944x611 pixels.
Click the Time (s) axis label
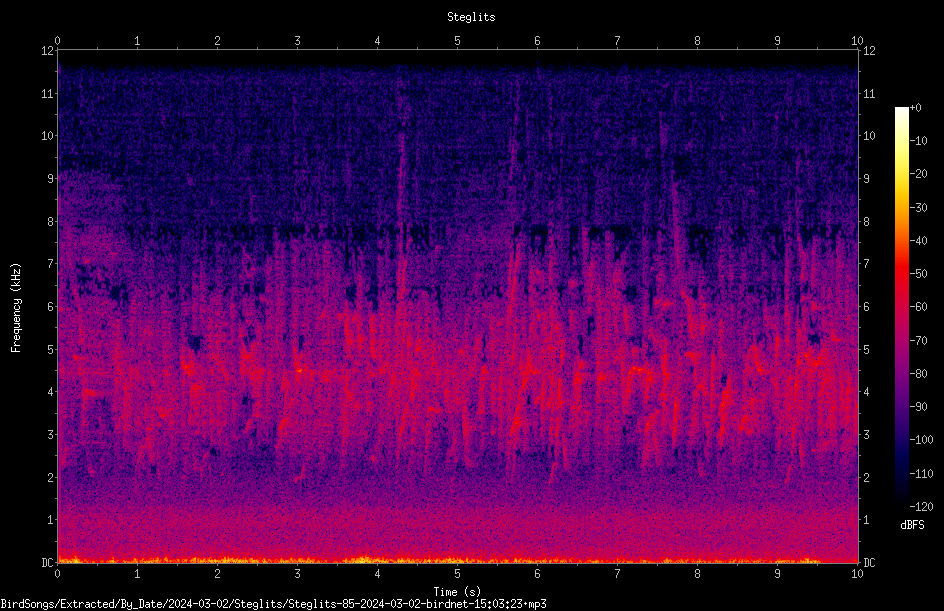point(458,592)
